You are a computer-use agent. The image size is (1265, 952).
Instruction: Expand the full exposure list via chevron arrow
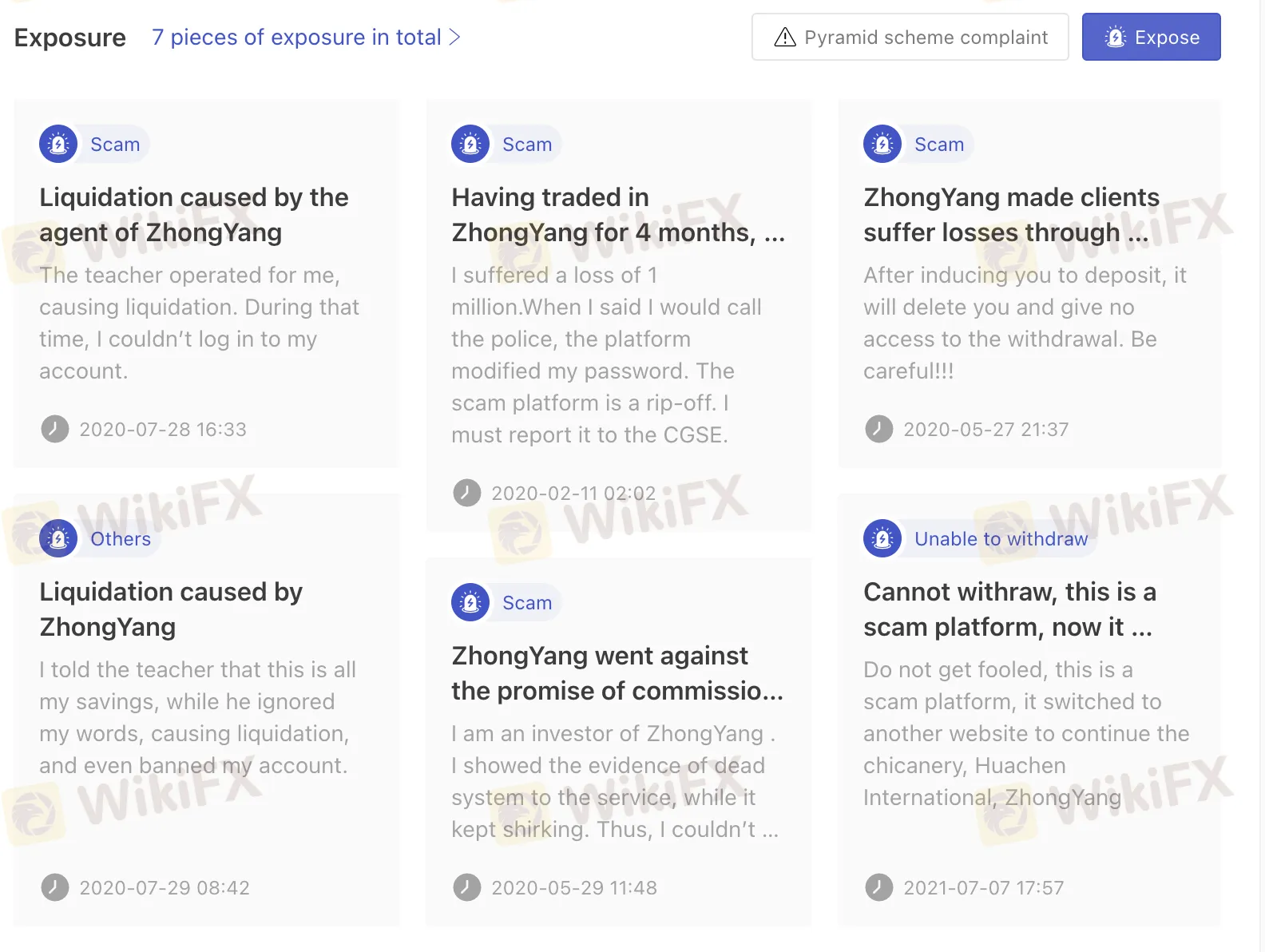click(455, 37)
